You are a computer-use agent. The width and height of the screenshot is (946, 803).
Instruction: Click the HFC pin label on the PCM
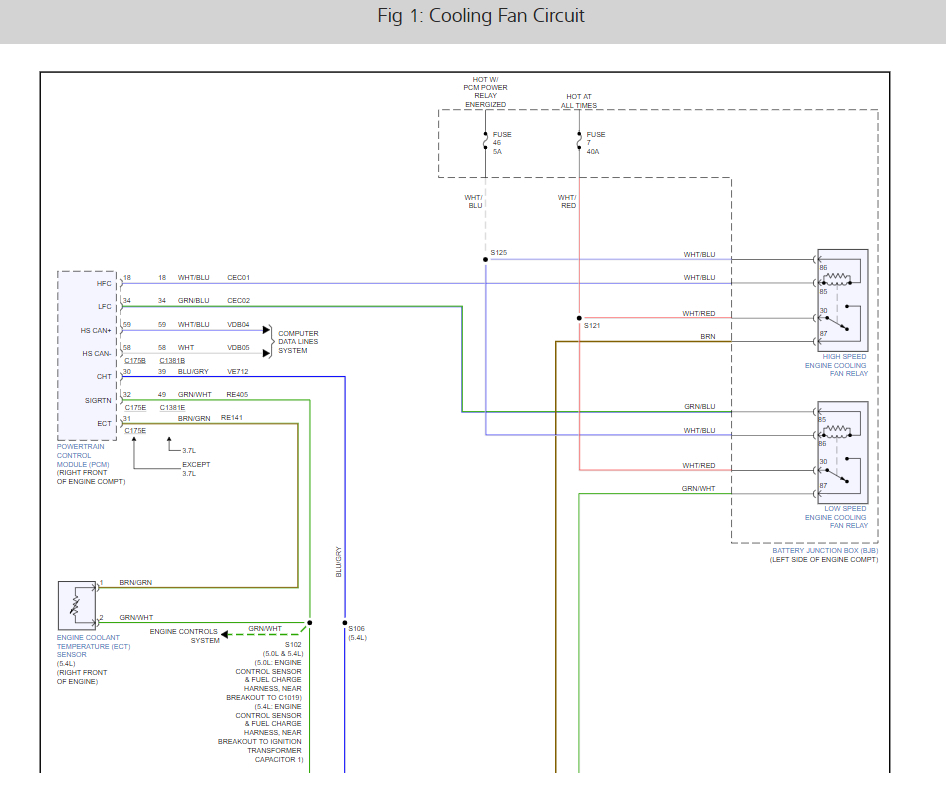[104, 284]
